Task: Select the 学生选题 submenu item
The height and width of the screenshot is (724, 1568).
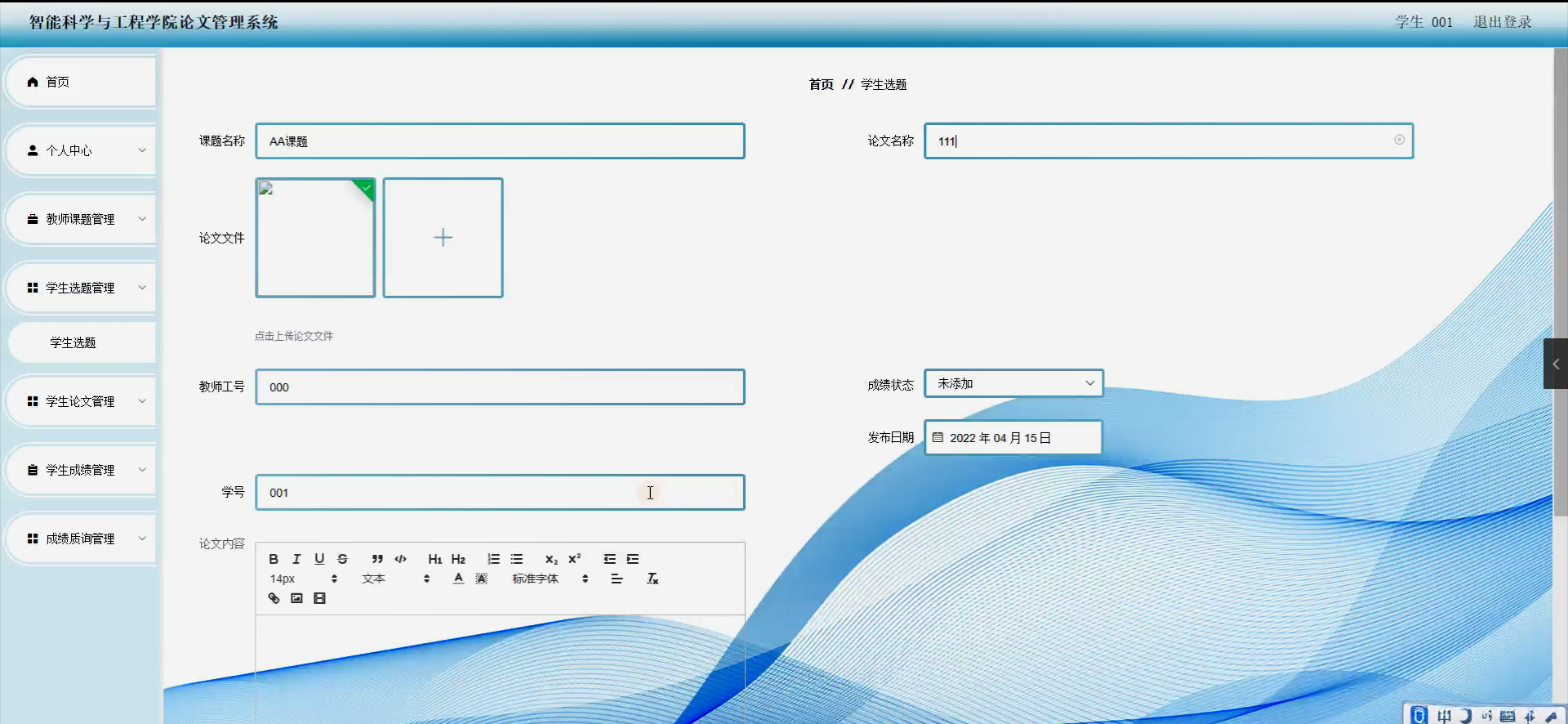Action: [82, 342]
